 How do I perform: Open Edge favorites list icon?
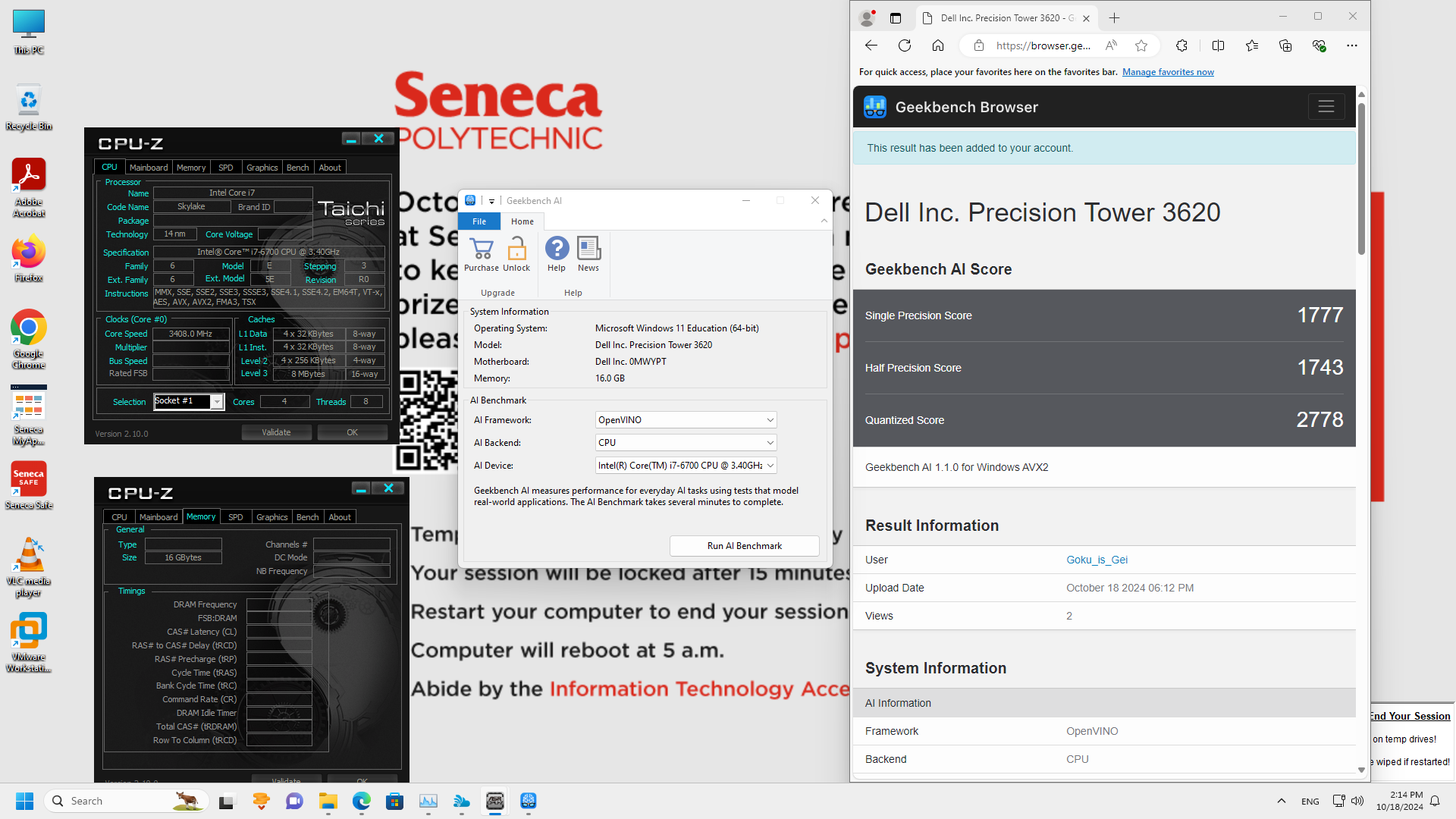pos(1252,45)
